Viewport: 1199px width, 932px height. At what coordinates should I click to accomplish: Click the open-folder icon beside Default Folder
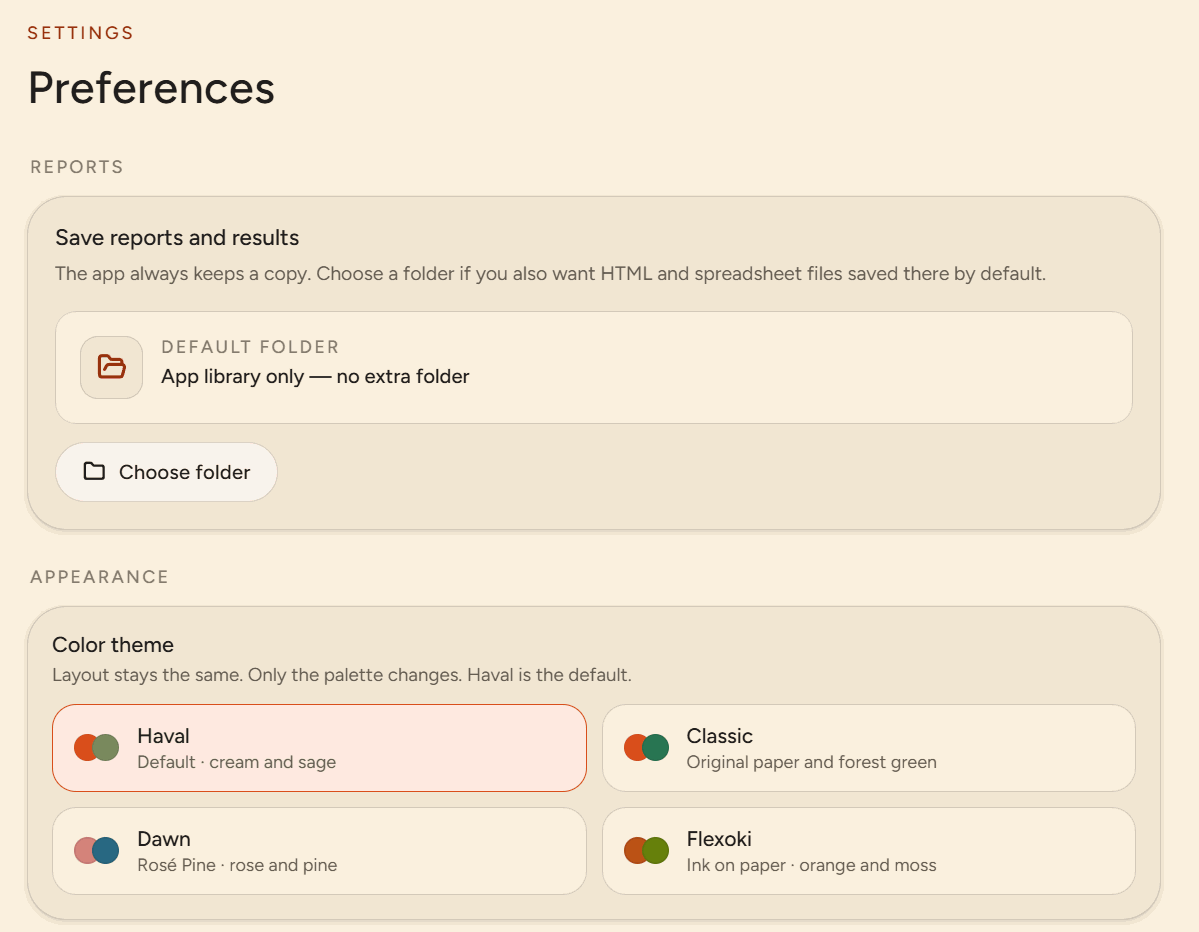click(112, 367)
